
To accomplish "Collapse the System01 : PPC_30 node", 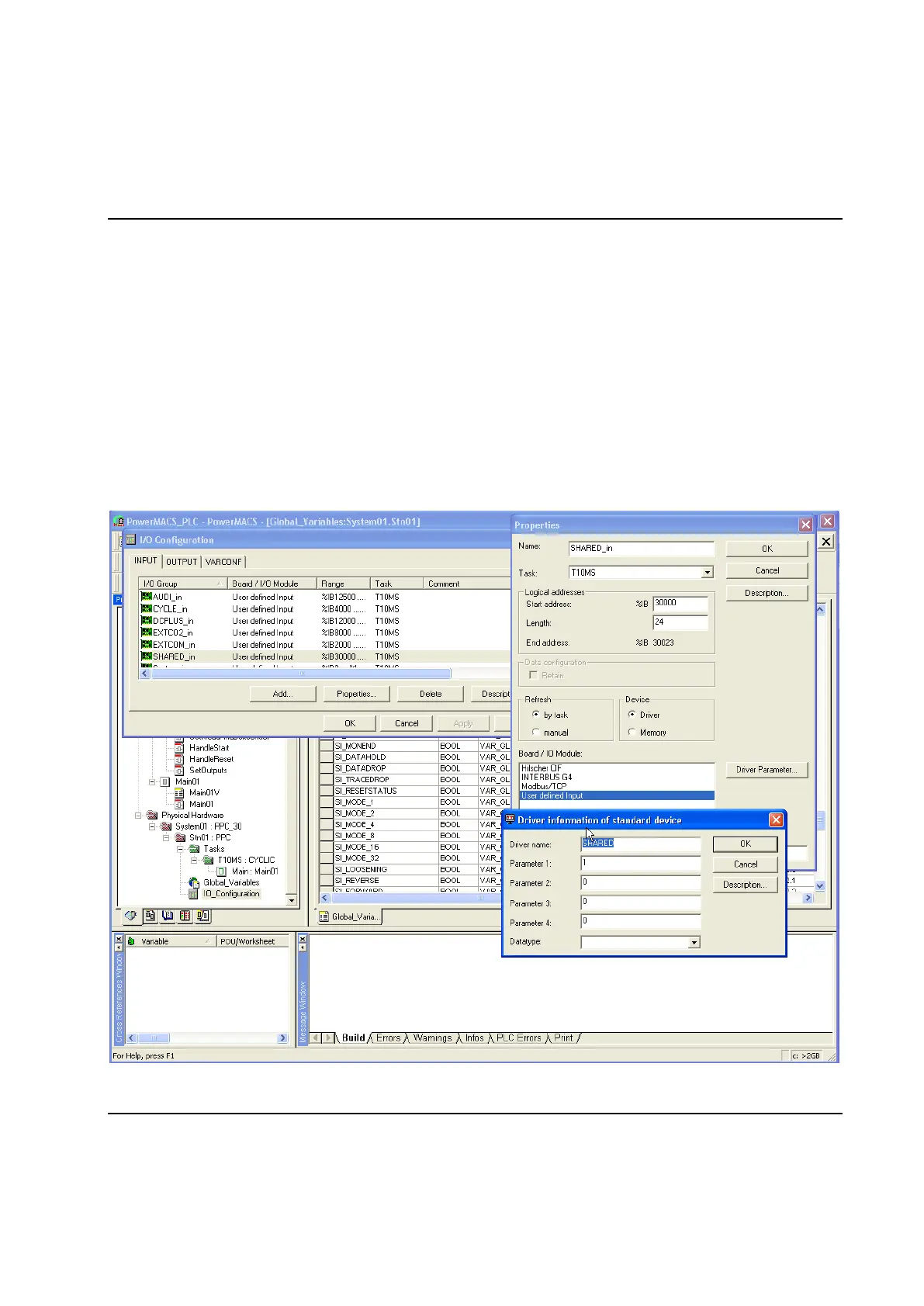I will click(153, 826).
